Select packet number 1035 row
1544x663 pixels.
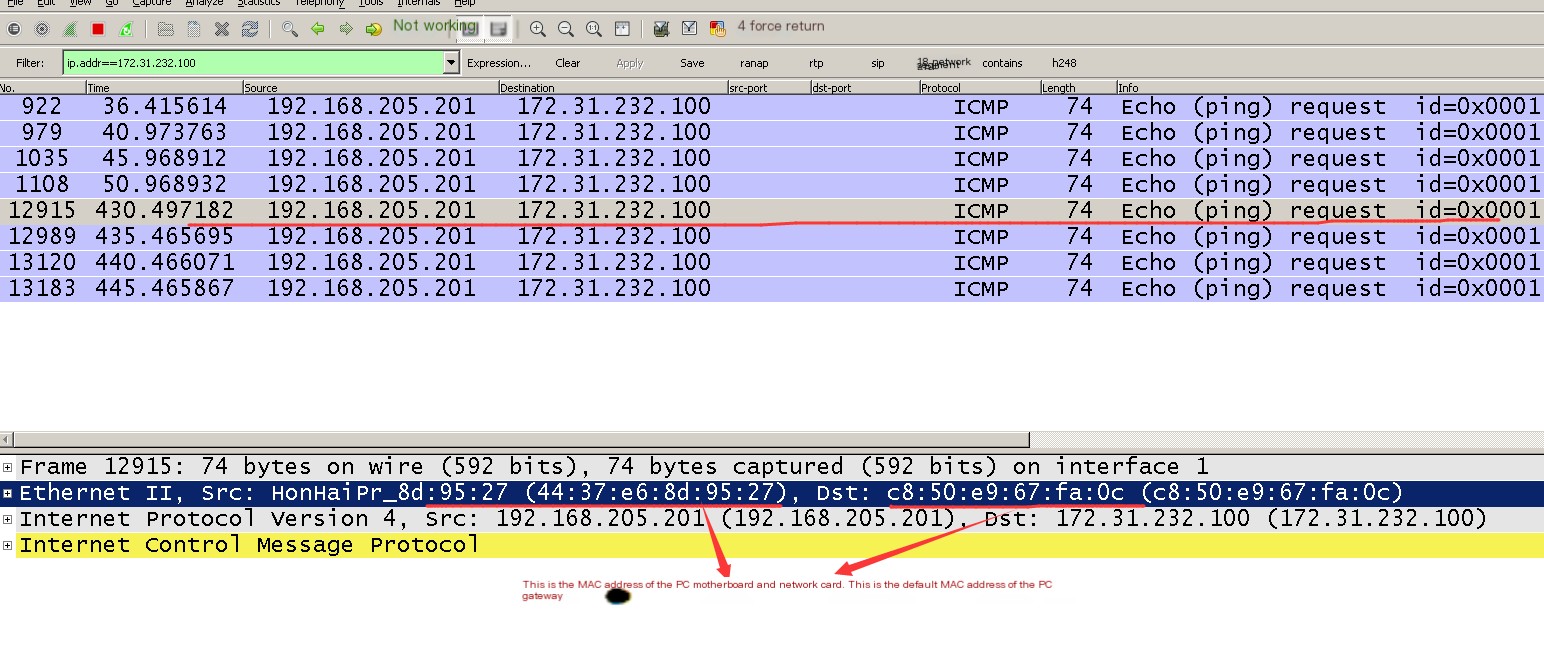pos(772,159)
